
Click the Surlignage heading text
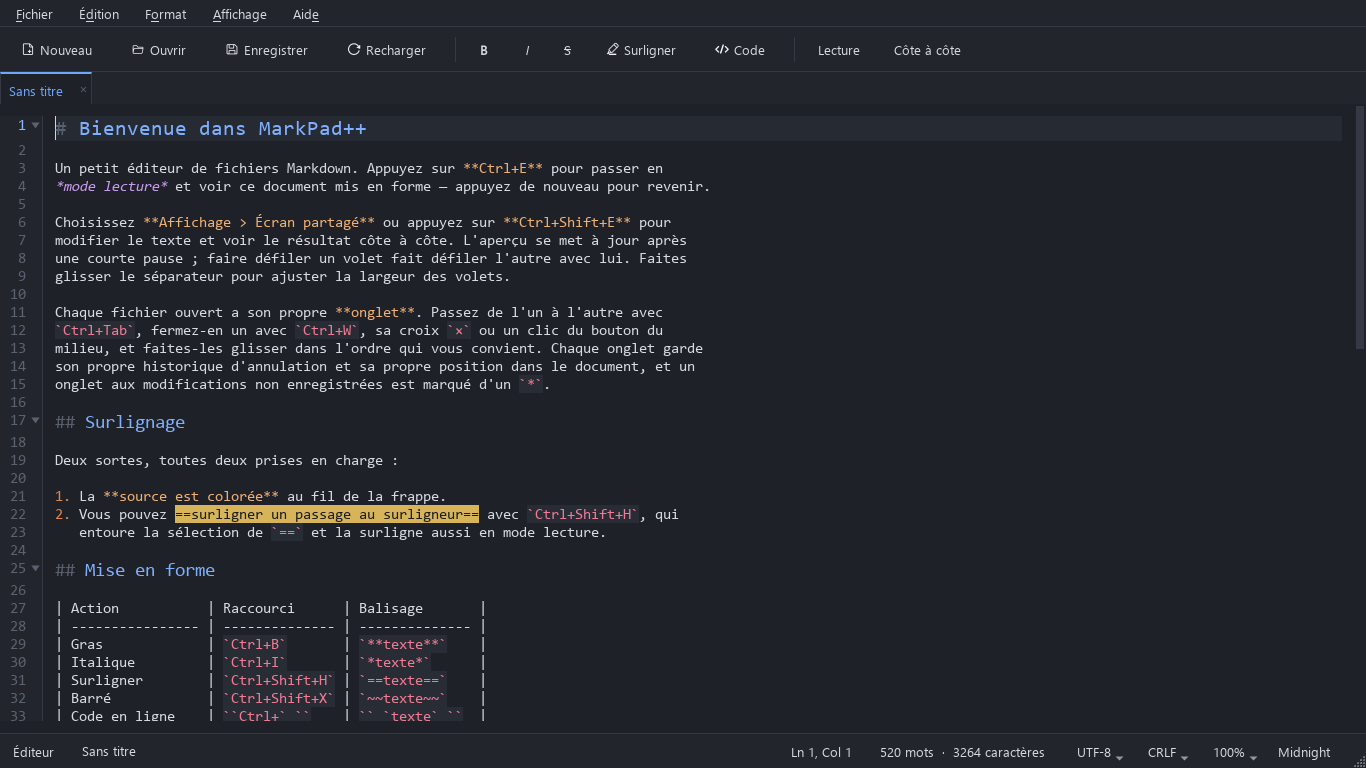[135, 422]
